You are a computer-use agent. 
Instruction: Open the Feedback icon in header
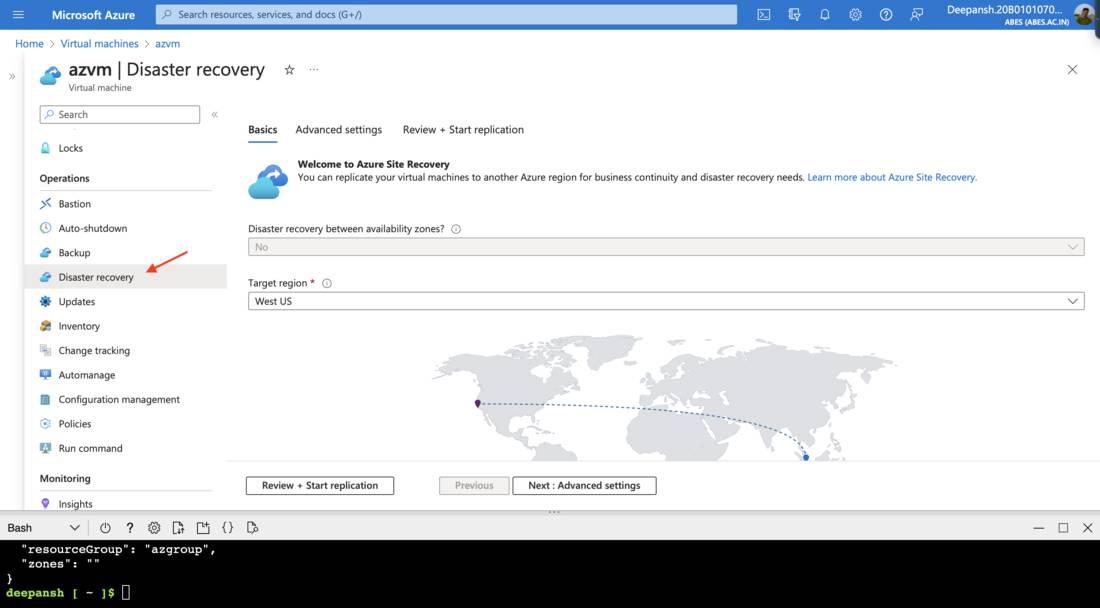tap(916, 14)
